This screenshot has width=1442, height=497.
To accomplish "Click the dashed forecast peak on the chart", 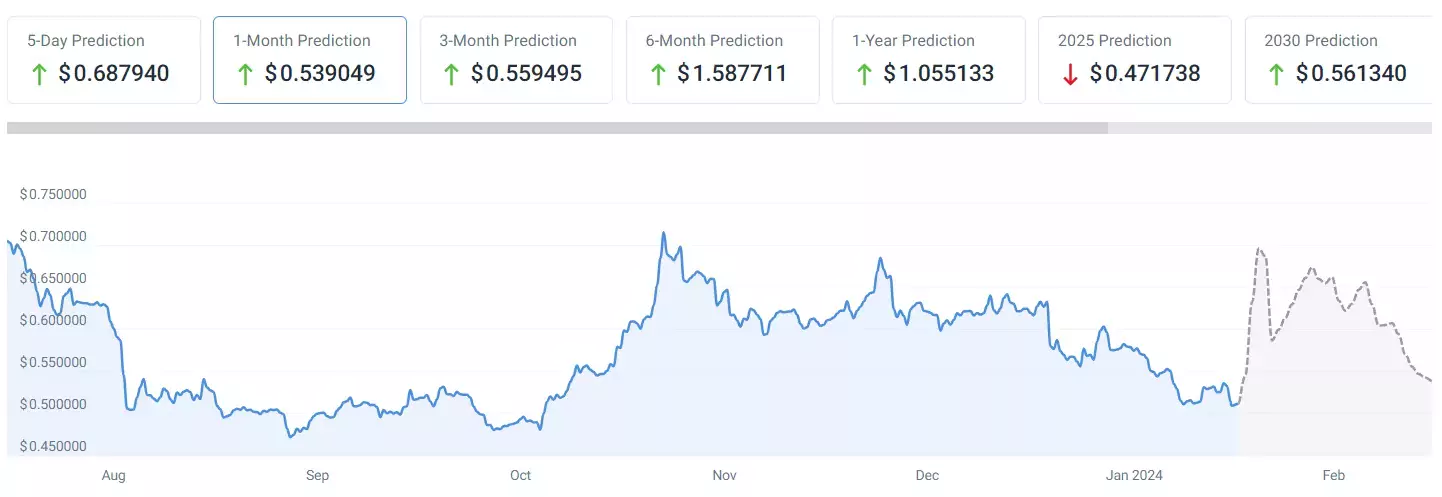I will (x=1259, y=249).
